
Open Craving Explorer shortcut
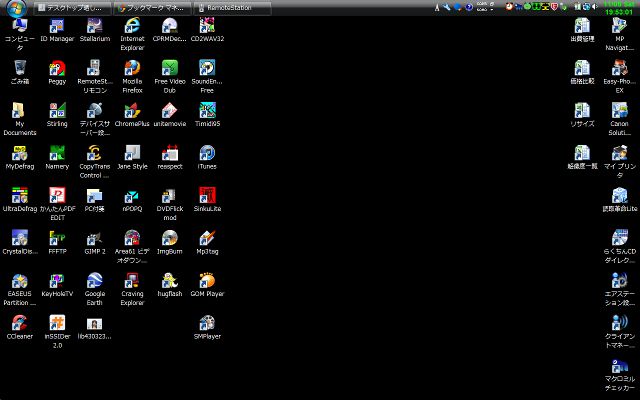132,289
